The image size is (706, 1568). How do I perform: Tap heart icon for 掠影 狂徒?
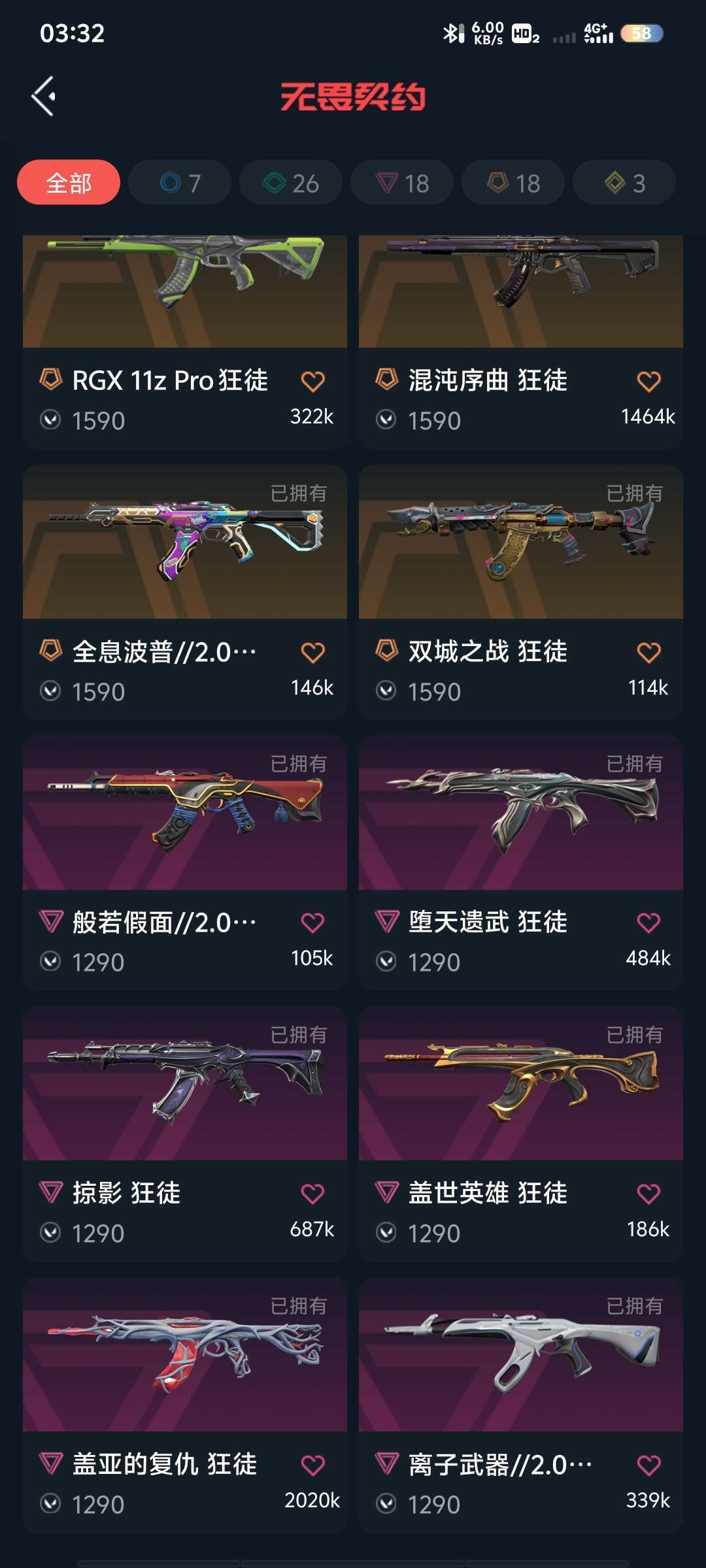(x=312, y=1194)
